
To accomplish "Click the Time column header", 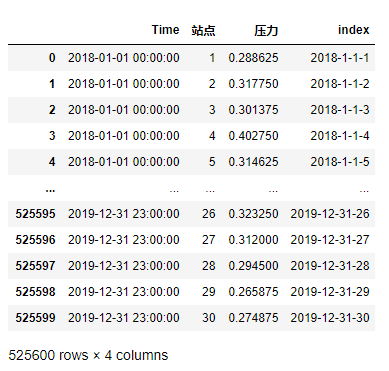I will click(x=165, y=30).
